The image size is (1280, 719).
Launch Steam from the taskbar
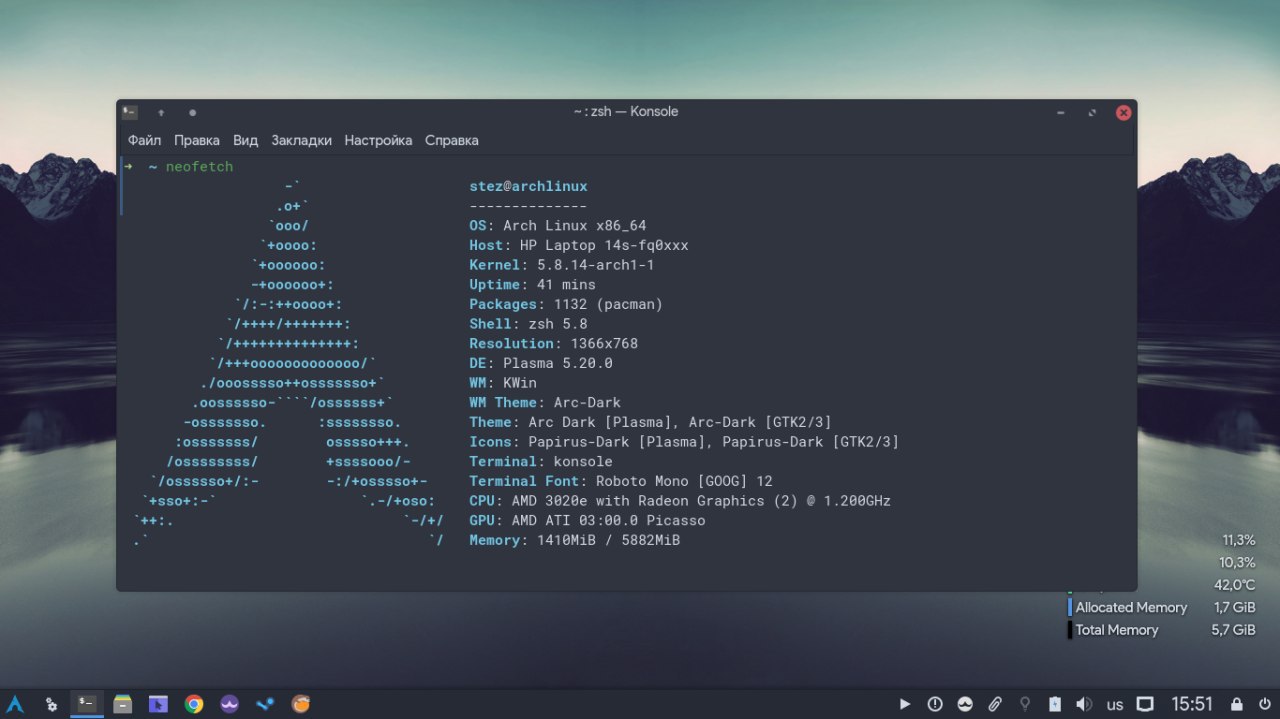265,704
